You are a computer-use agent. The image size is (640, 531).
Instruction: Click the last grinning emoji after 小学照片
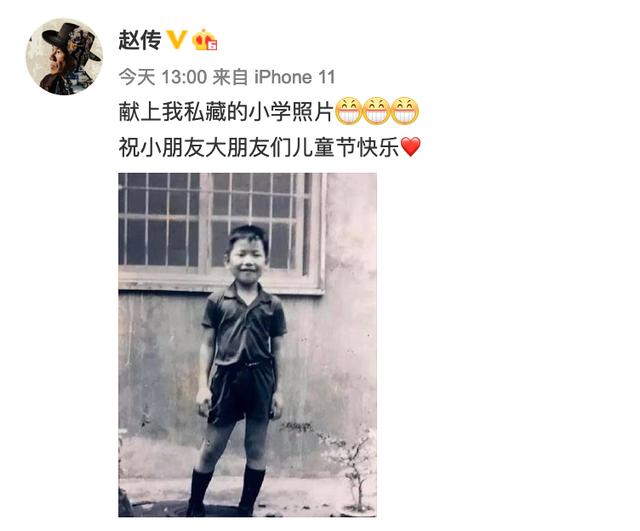click(x=405, y=111)
